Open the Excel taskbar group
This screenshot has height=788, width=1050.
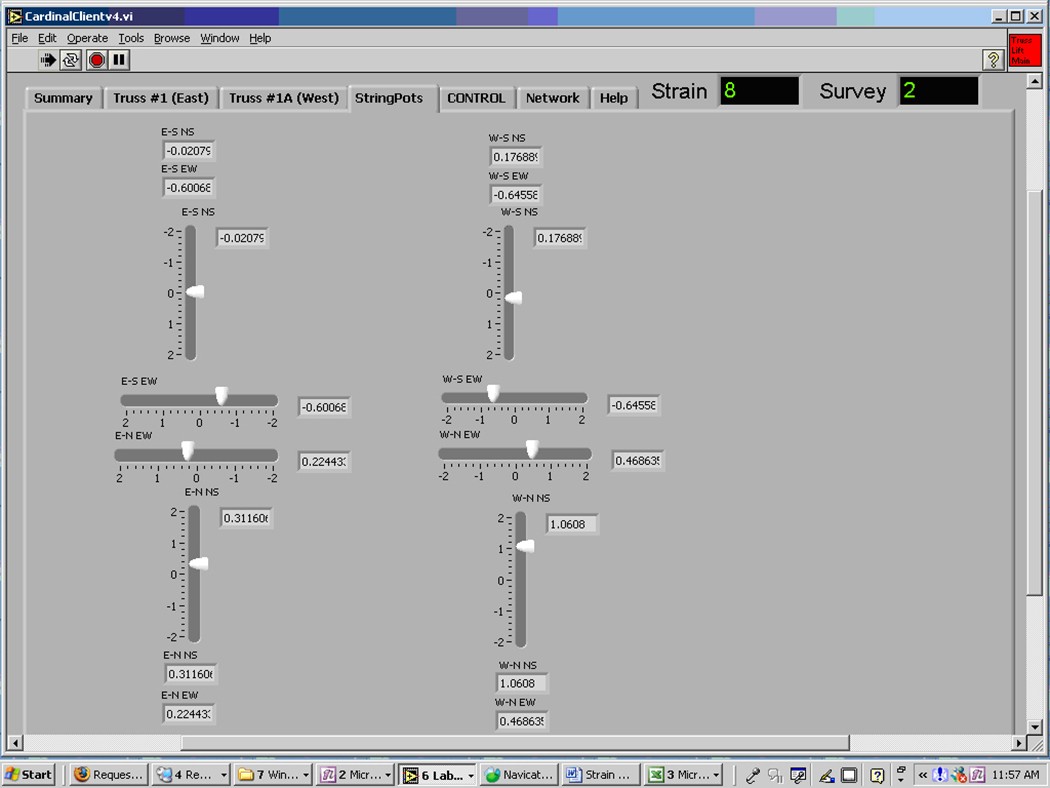(684, 774)
